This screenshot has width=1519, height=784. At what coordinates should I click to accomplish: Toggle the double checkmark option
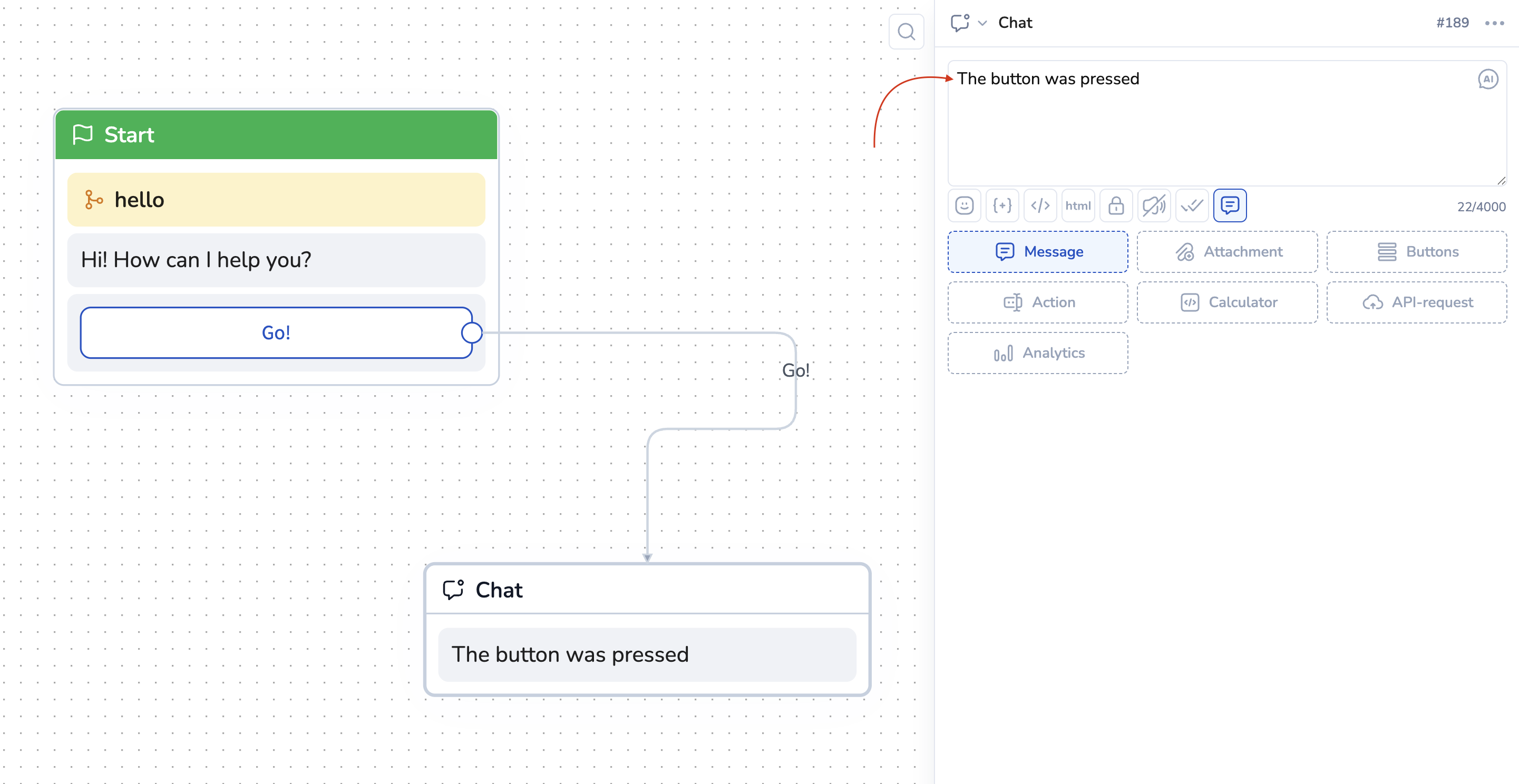tap(1191, 205)
